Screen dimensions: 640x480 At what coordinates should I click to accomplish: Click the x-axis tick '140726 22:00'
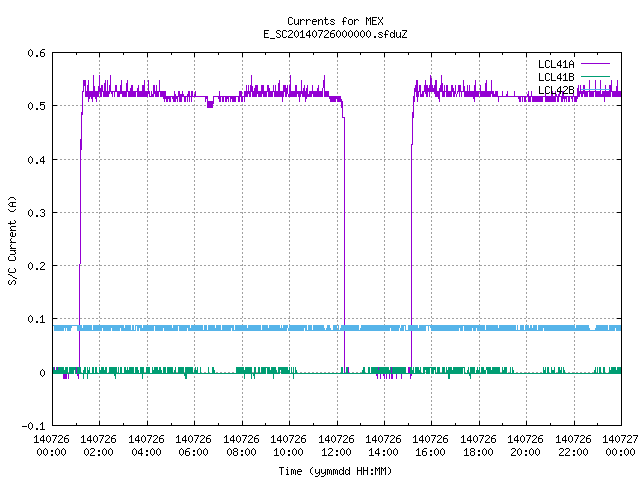pos(573,446)
